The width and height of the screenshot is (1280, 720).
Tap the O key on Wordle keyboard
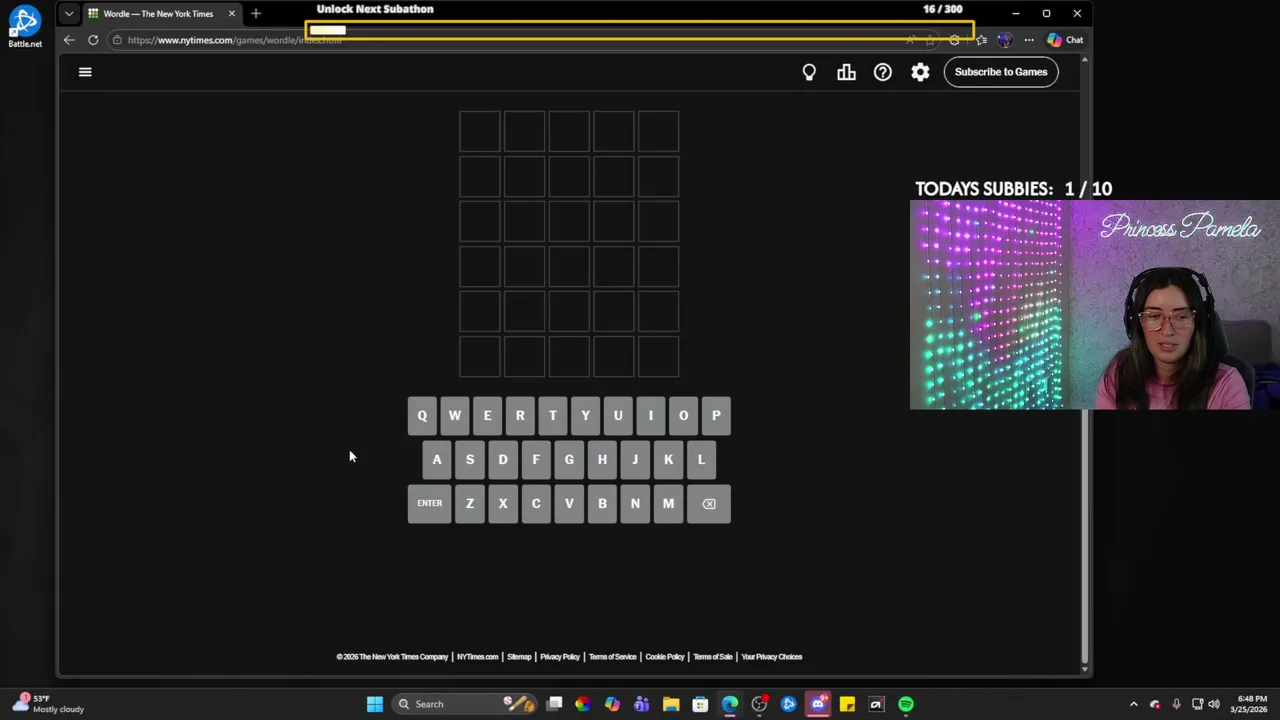[683, 416]
